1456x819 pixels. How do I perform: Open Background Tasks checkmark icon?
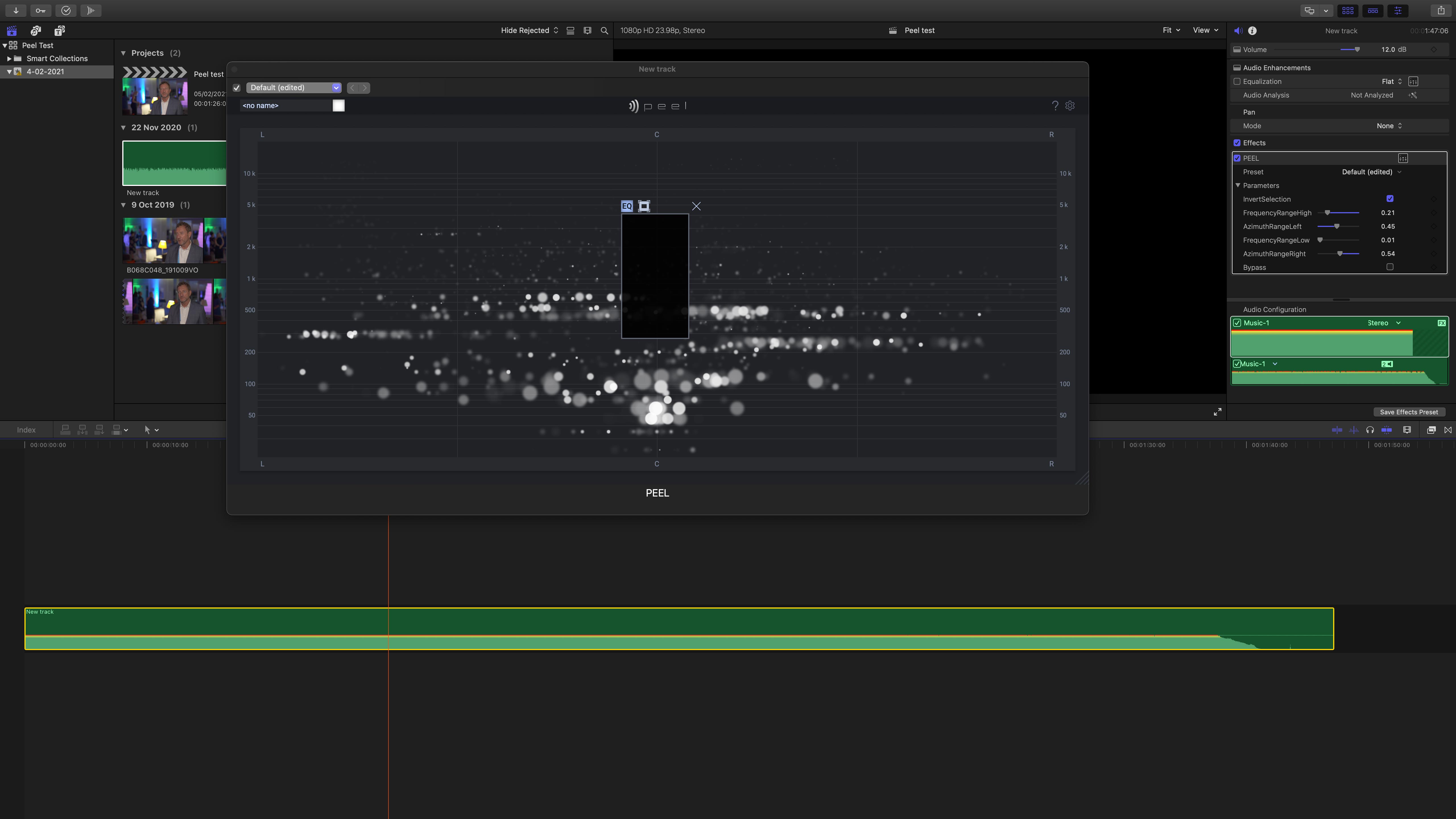point(66,10)
